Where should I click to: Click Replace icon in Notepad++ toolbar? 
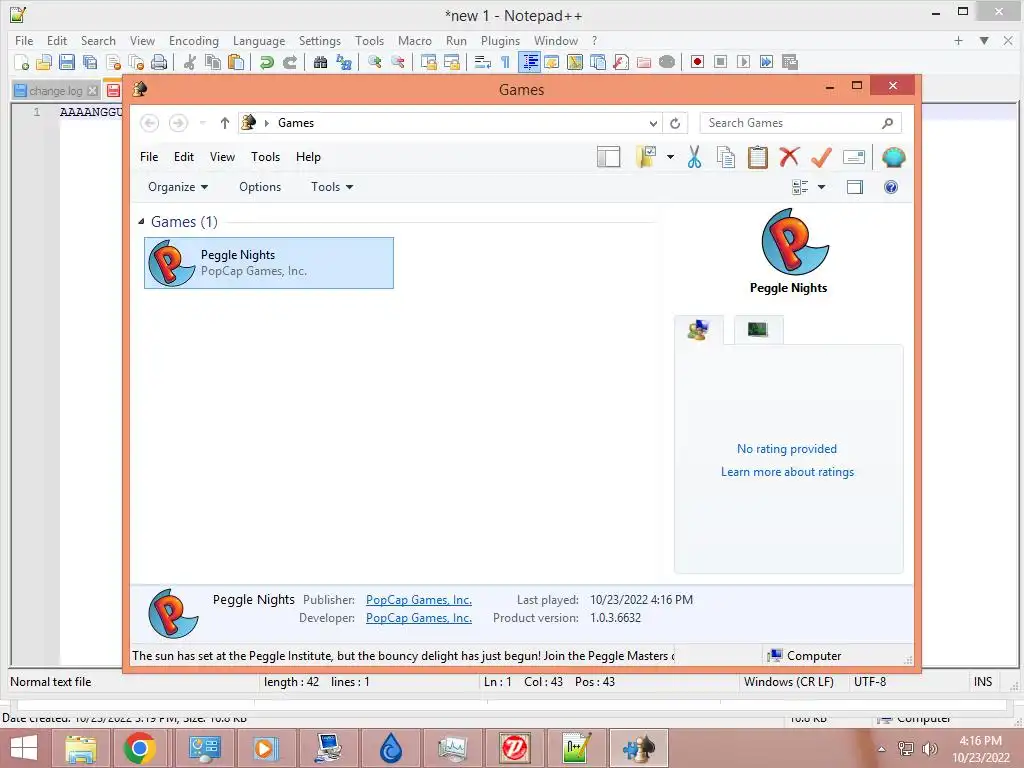pos(344,62)
